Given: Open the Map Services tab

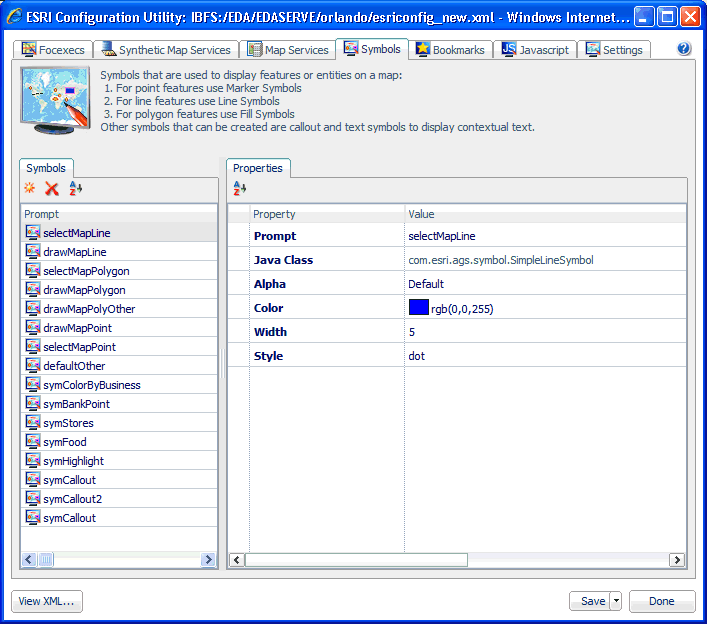Looking at the screenshot, I should (288, 50).
